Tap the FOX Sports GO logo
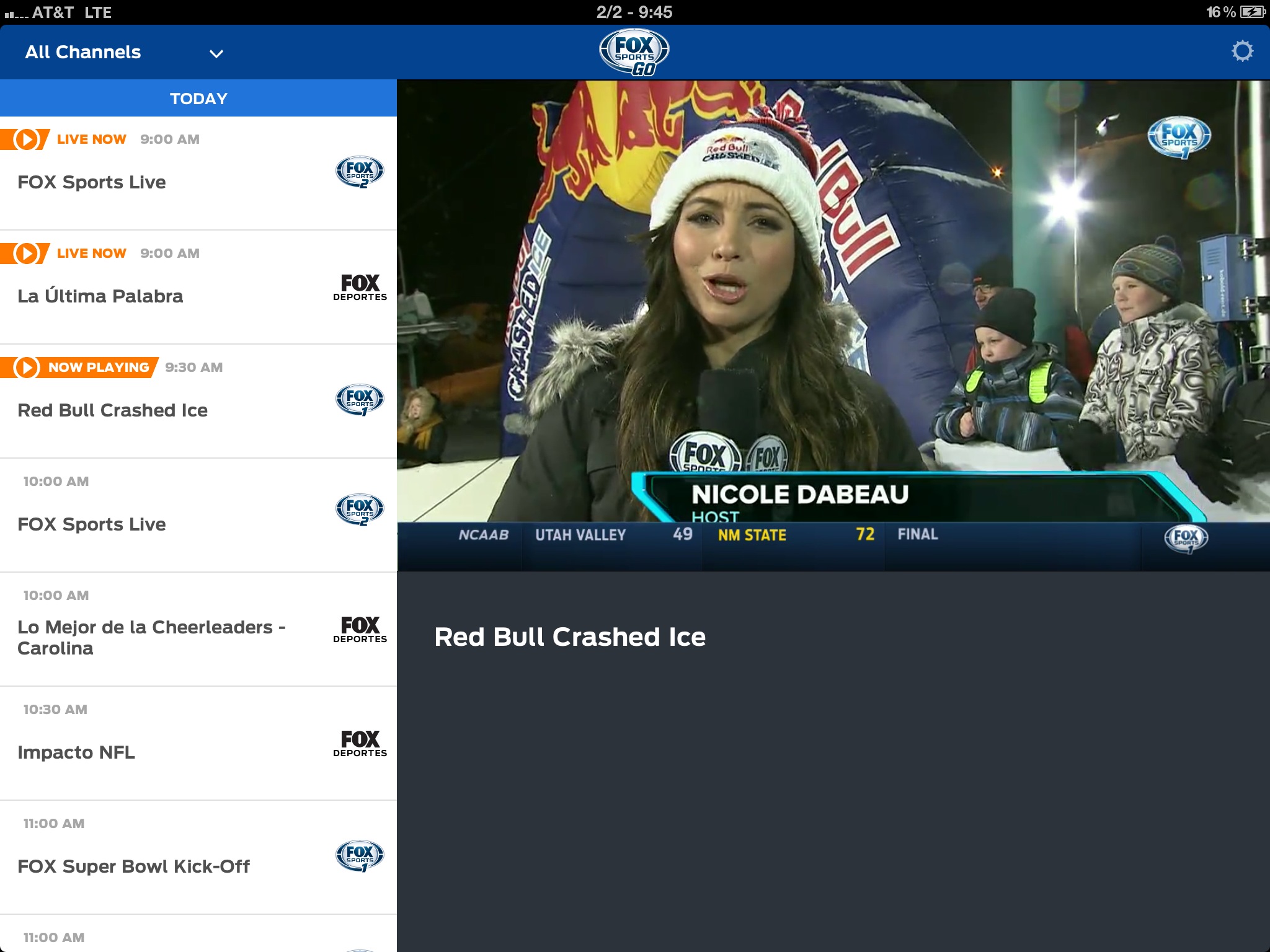 click(634, 53)
